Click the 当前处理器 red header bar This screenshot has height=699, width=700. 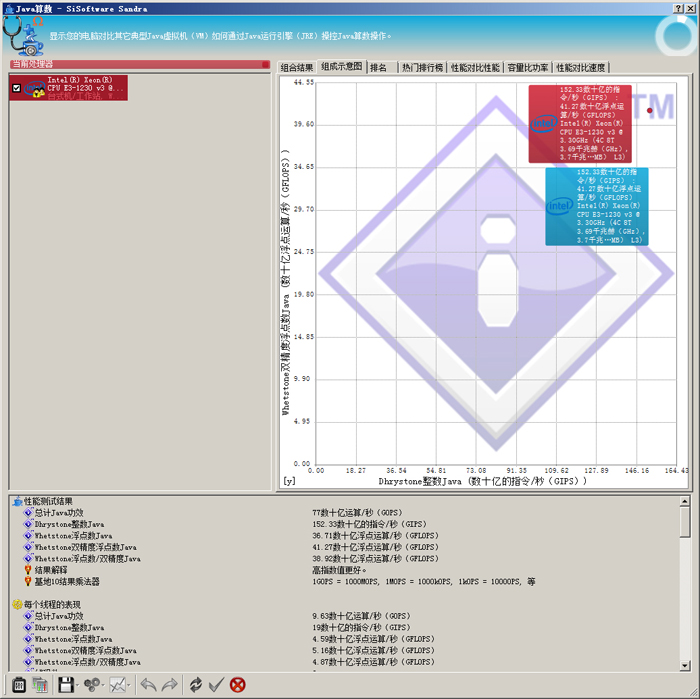140,64
